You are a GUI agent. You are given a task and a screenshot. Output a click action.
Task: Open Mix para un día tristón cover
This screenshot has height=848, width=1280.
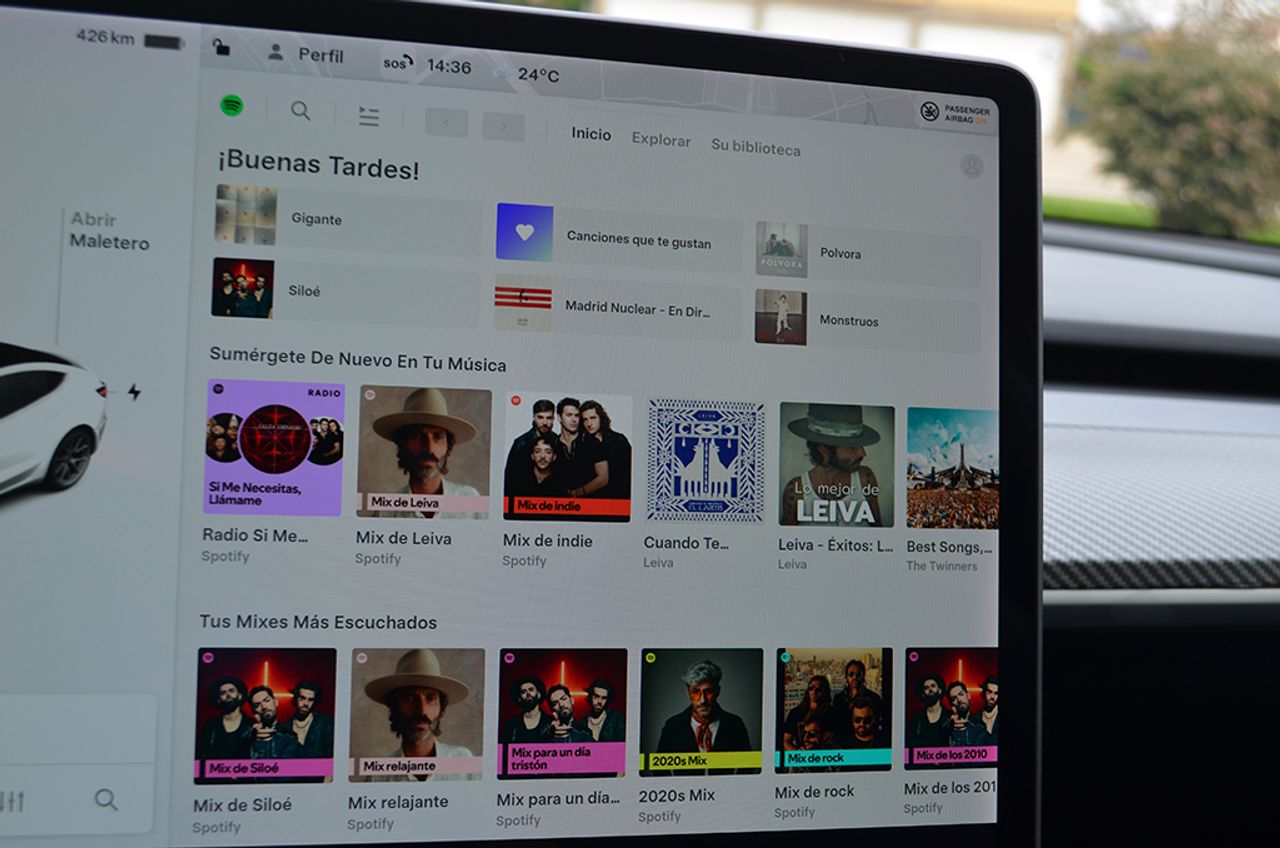click(x=562, y=713)
